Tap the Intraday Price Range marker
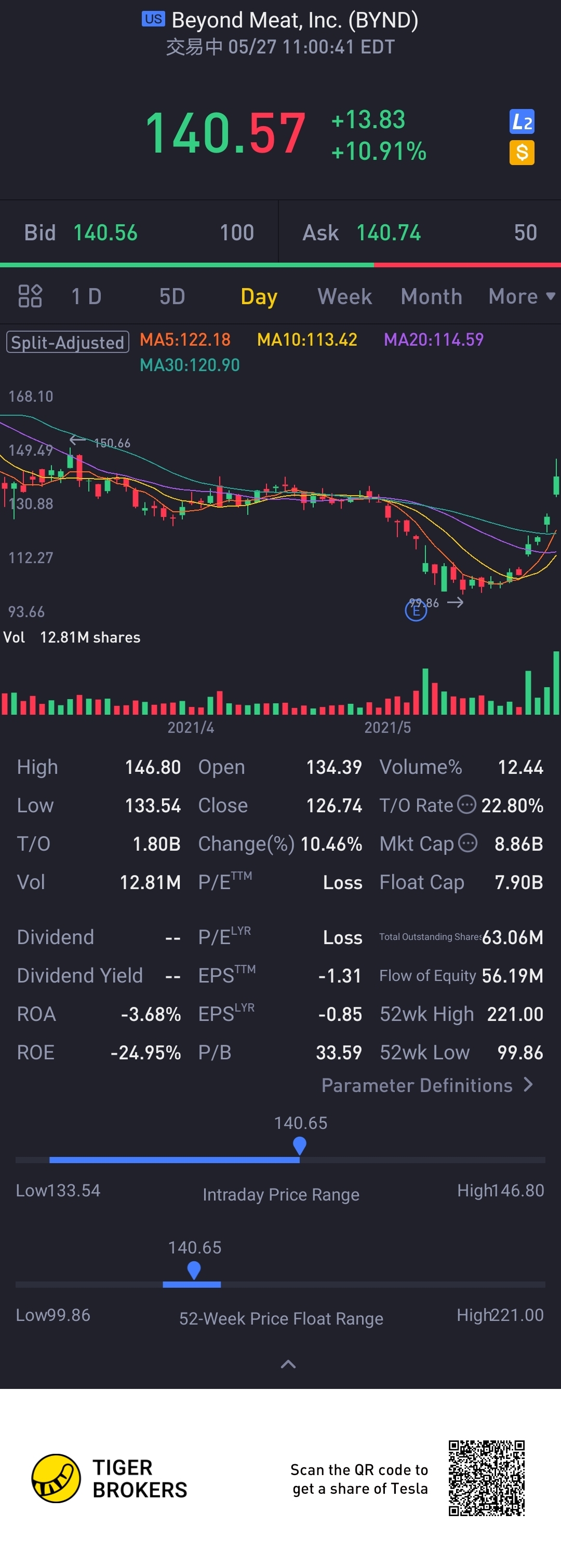561x1568 pixels. (x=300, y=1146)
